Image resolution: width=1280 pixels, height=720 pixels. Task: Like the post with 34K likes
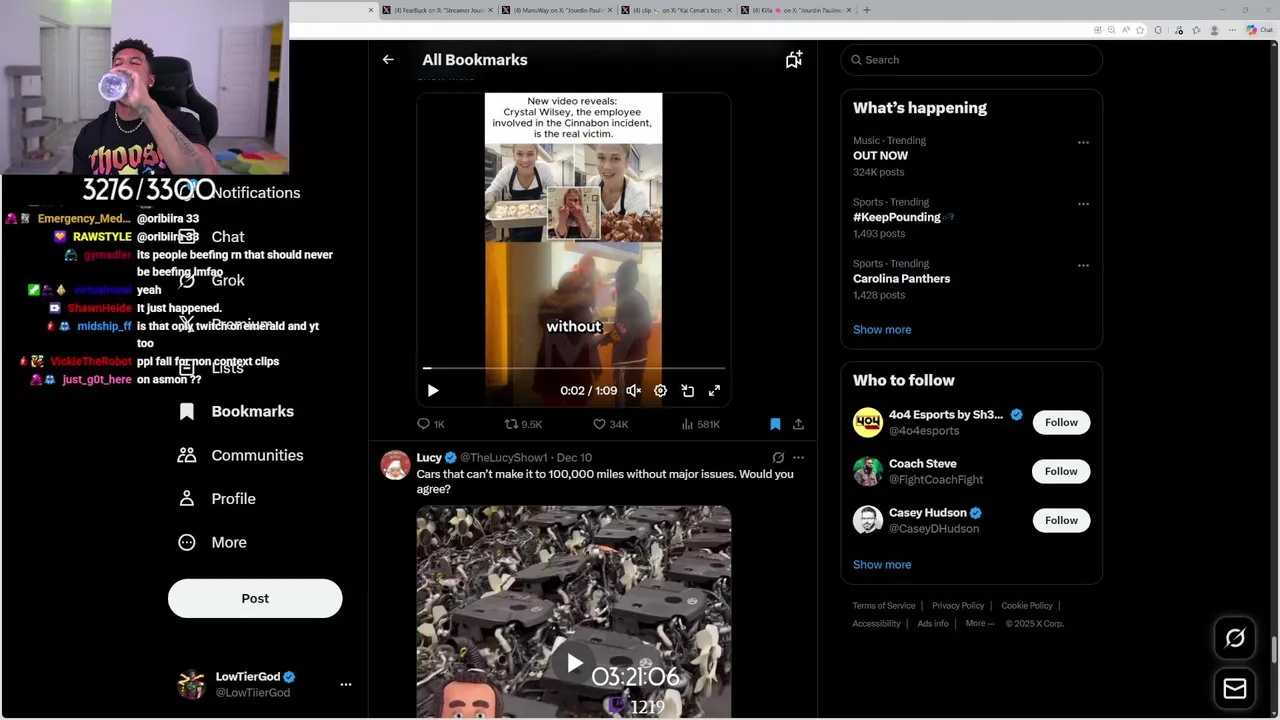tap(610, 424)
